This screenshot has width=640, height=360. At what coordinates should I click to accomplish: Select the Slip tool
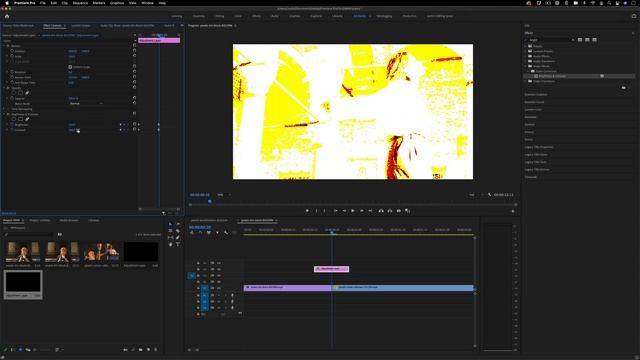click(x=171, y=238)
